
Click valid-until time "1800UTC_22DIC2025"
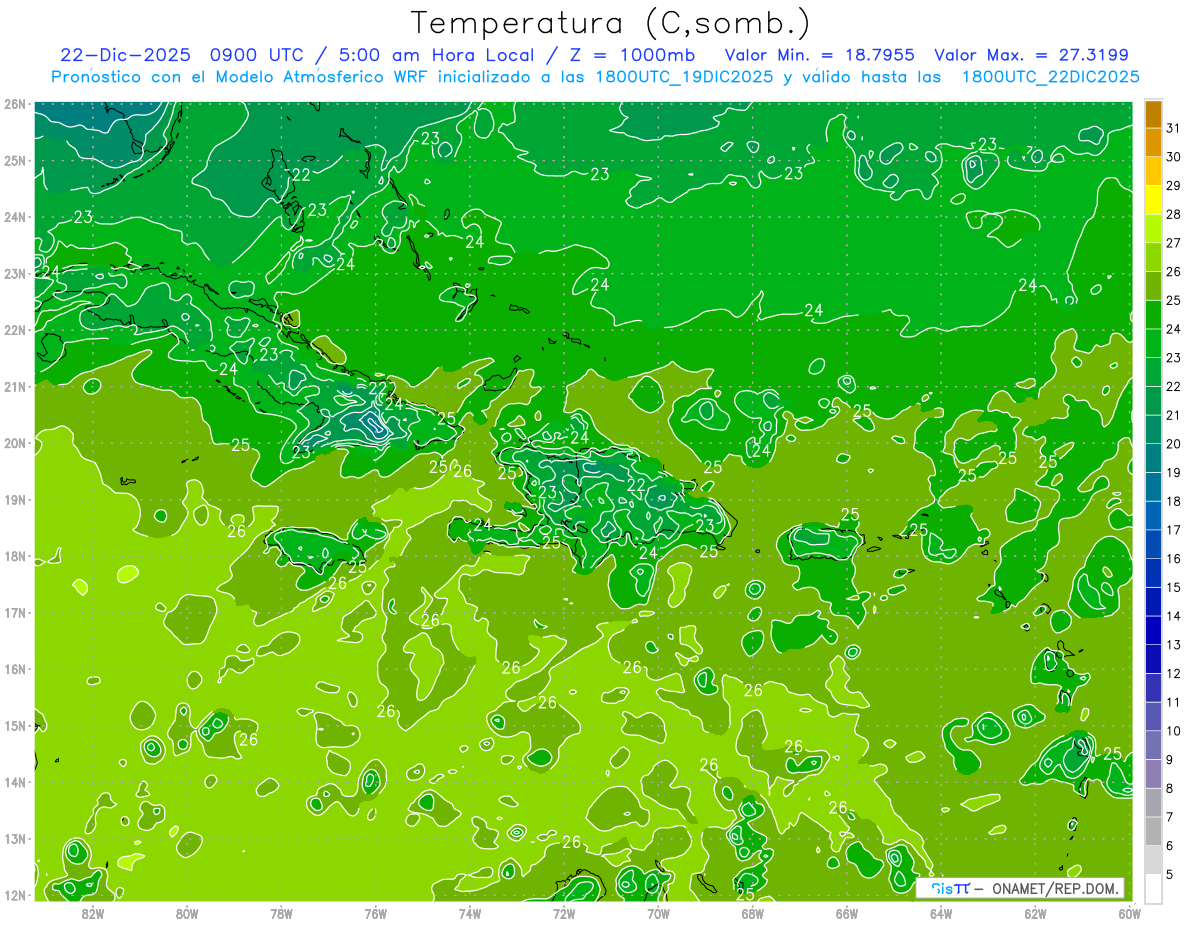click(x=1050, y=76)
